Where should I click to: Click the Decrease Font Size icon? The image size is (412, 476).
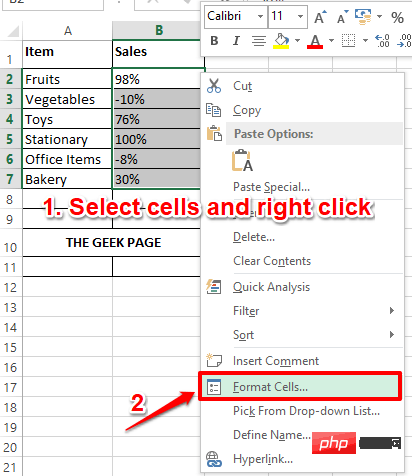tap(342, 17)
